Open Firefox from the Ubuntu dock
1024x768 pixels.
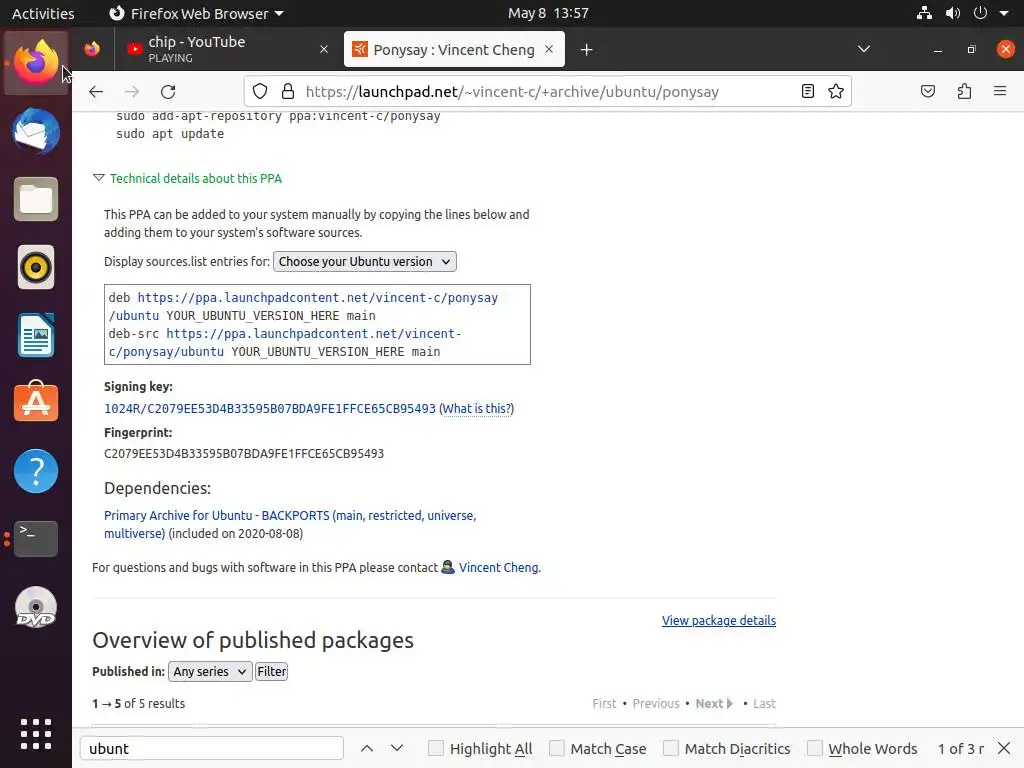tap(36, 63)
